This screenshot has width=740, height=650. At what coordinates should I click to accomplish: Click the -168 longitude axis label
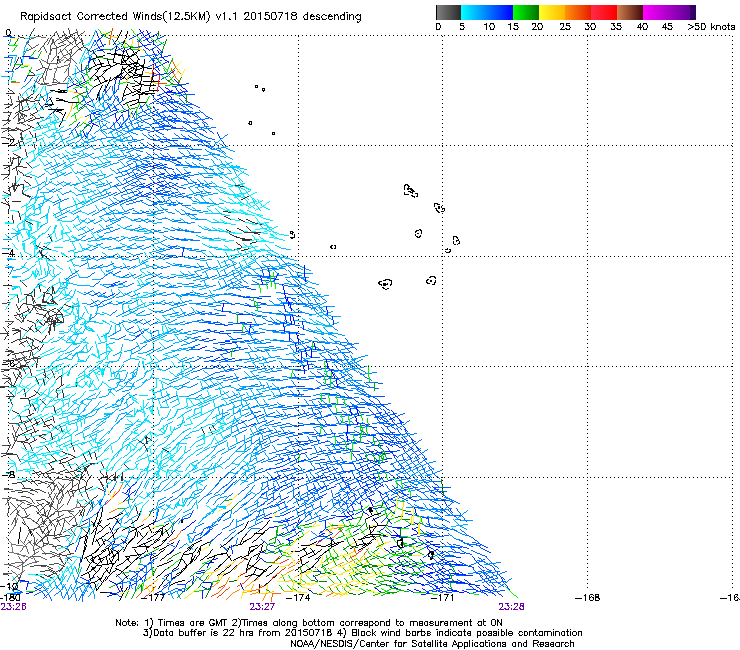point(588,598)
